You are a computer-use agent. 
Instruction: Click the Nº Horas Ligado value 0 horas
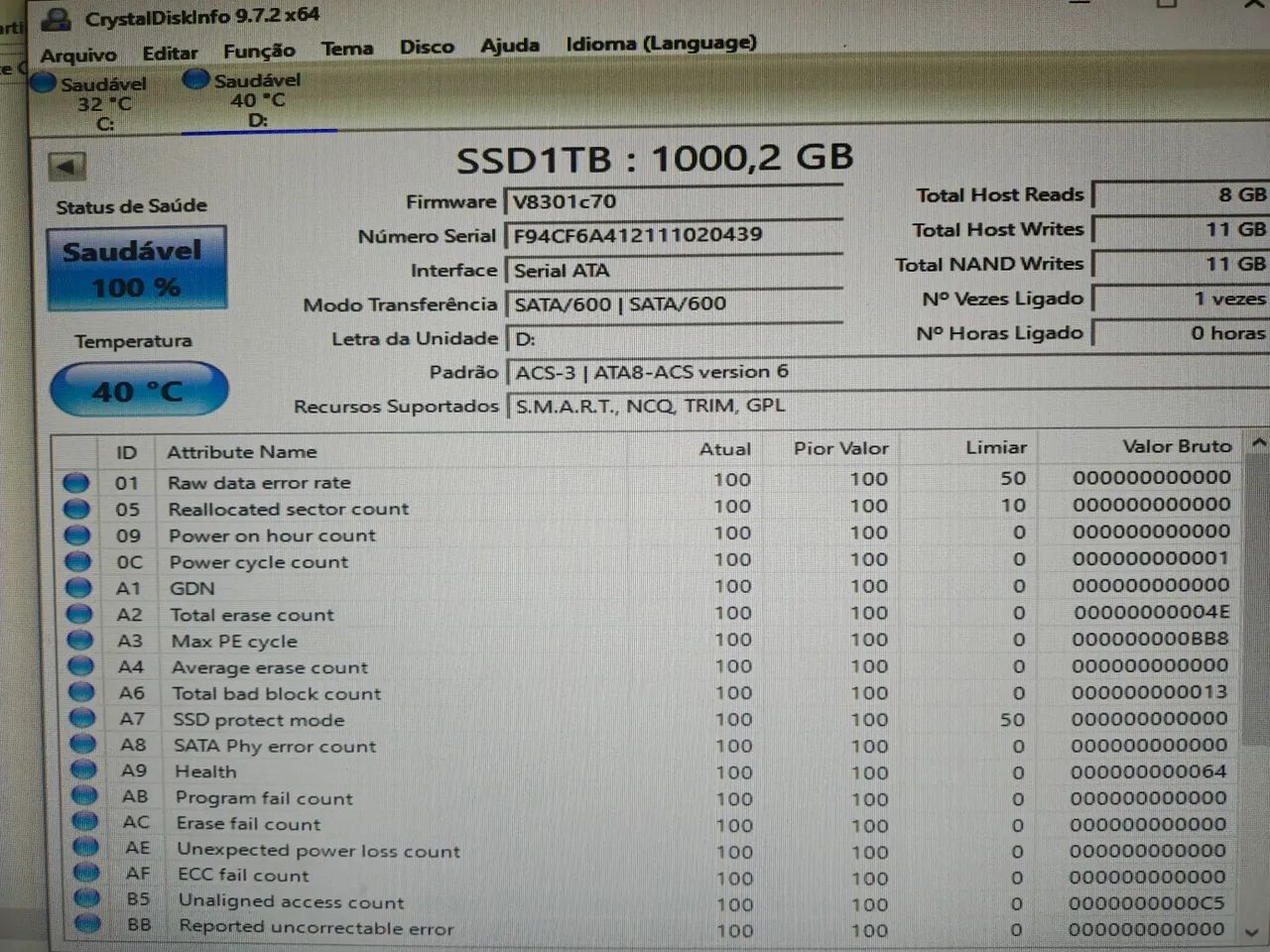pos(1181,333)
